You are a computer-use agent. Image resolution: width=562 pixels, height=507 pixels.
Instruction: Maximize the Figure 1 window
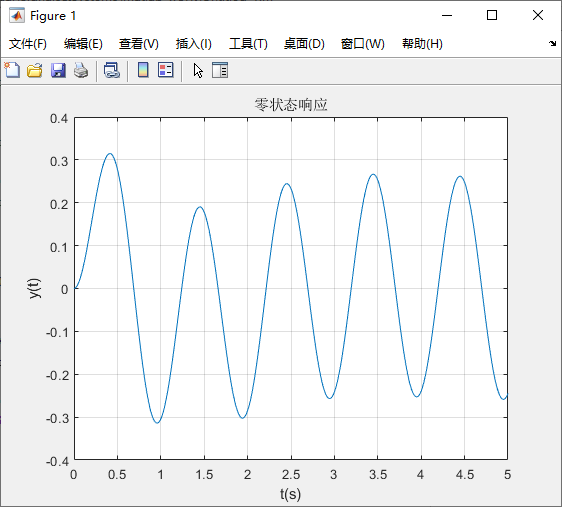[492, 15]
